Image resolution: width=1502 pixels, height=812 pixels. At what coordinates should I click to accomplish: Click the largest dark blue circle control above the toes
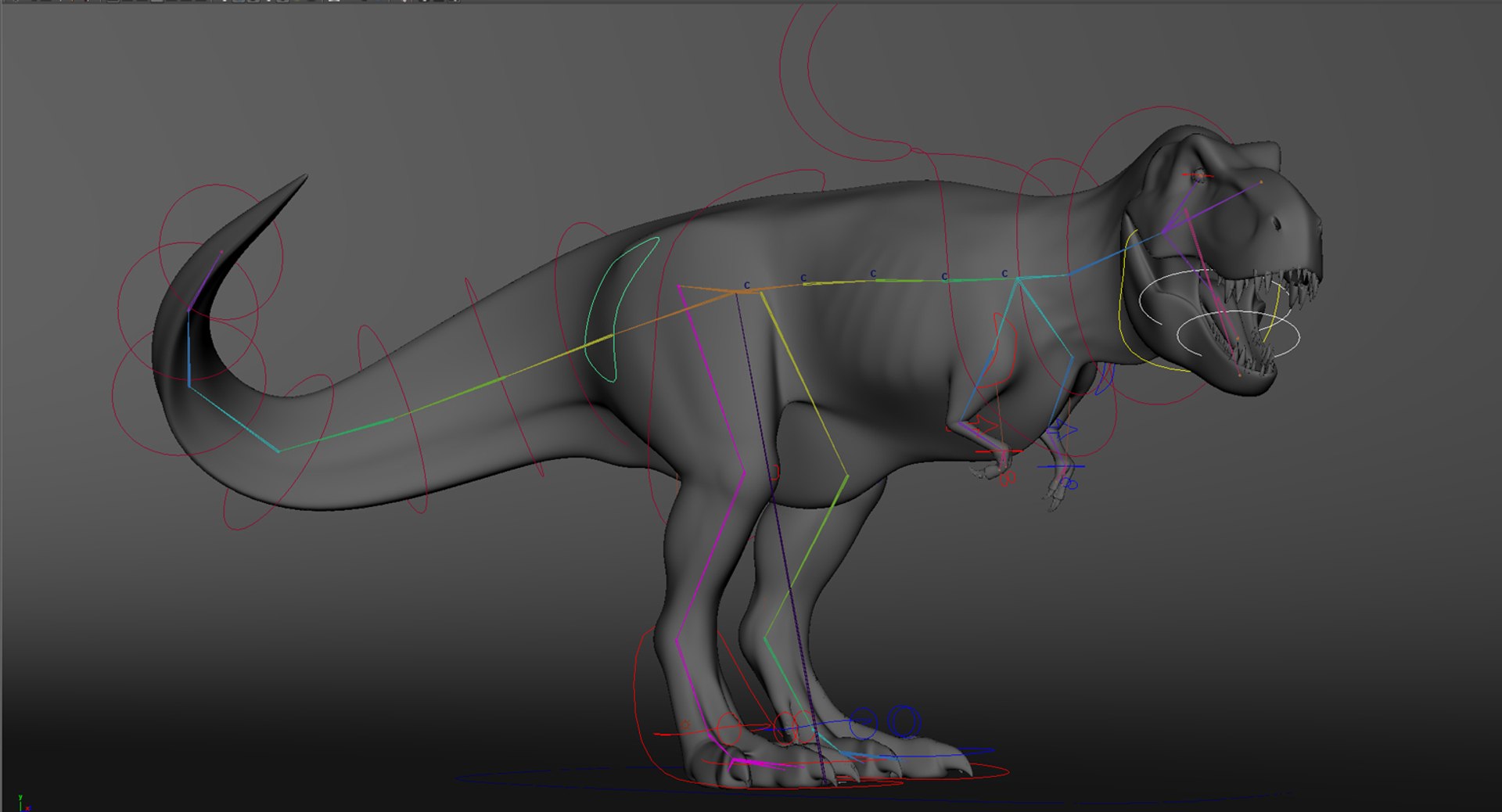point(904,720)
